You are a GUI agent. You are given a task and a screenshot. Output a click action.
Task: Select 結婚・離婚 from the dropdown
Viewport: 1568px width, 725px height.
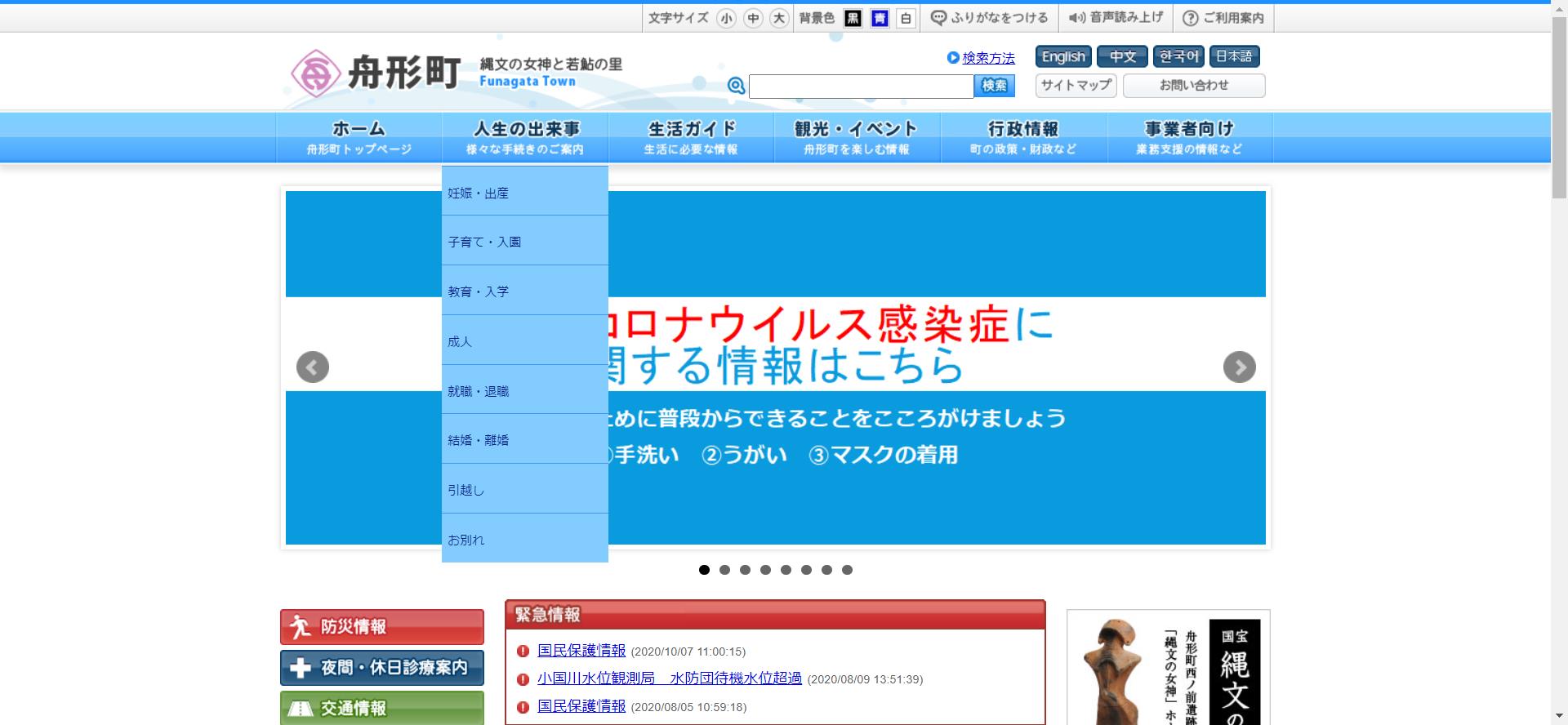pyautogui.click(x=525, y=440)
